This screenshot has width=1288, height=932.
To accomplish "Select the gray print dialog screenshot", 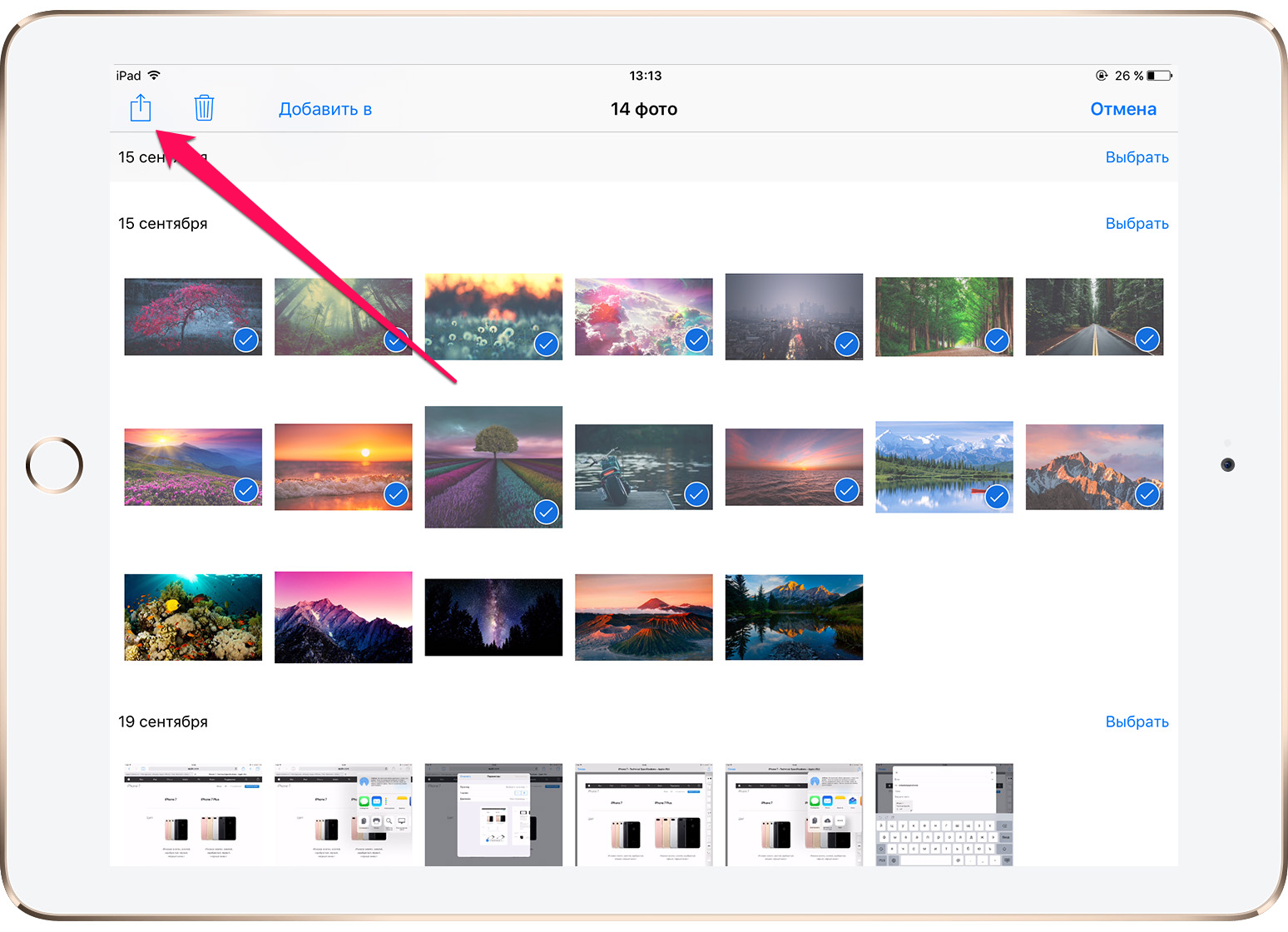I will pyautogui.click(x=493, y=815).
